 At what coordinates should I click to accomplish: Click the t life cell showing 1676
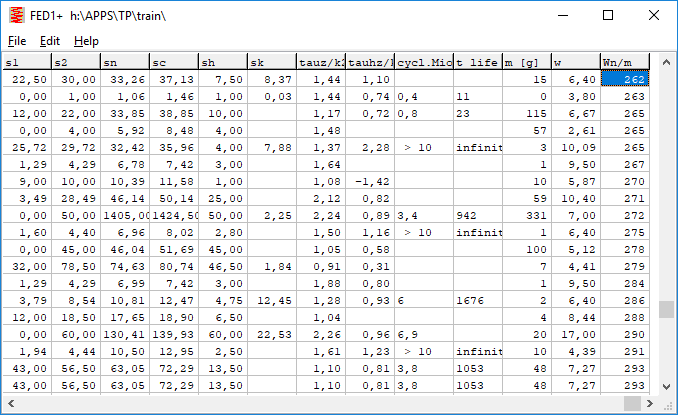476,300
